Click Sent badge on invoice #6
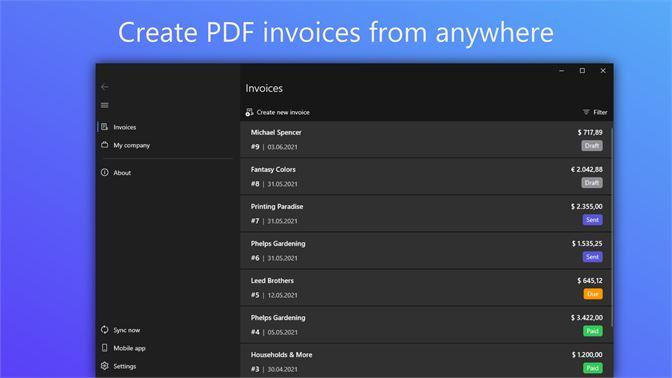Screen dimensions: 672x378 tap(592, 257)
